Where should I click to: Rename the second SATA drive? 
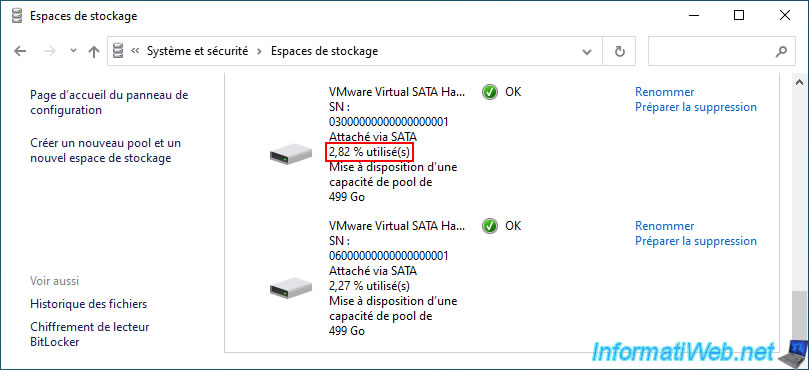665,226
